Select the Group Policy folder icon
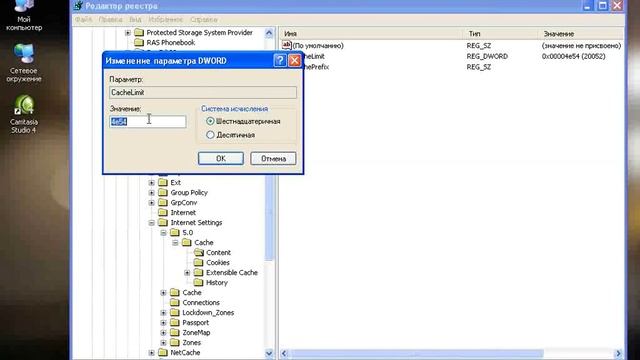640x360 pixels. (163, 192)
